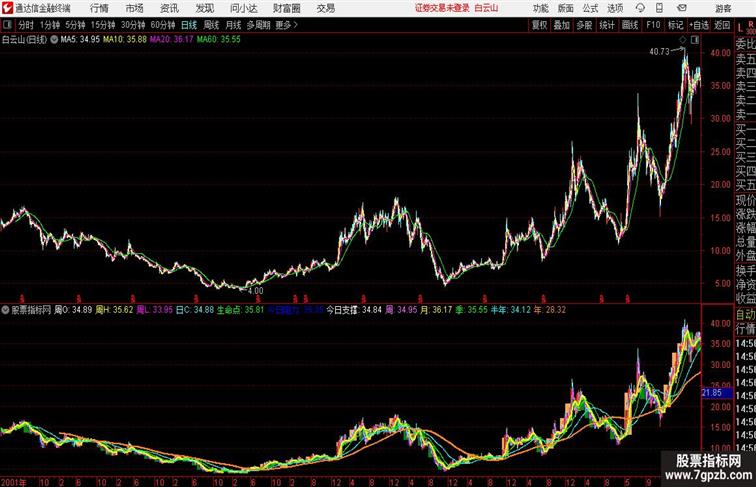The image size is (756, 487).
Task: Open the mobile phone icon in title bar
Action: click(659, 8)
